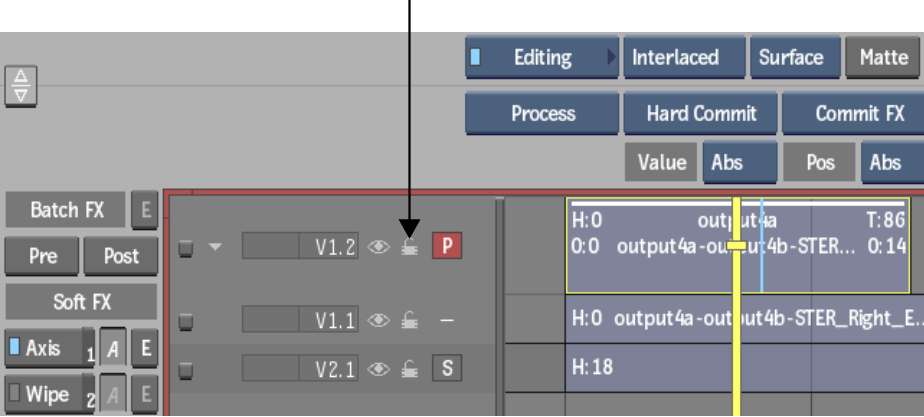Click the A button beside Axis
Screen dimensions: 924x417
113,349
